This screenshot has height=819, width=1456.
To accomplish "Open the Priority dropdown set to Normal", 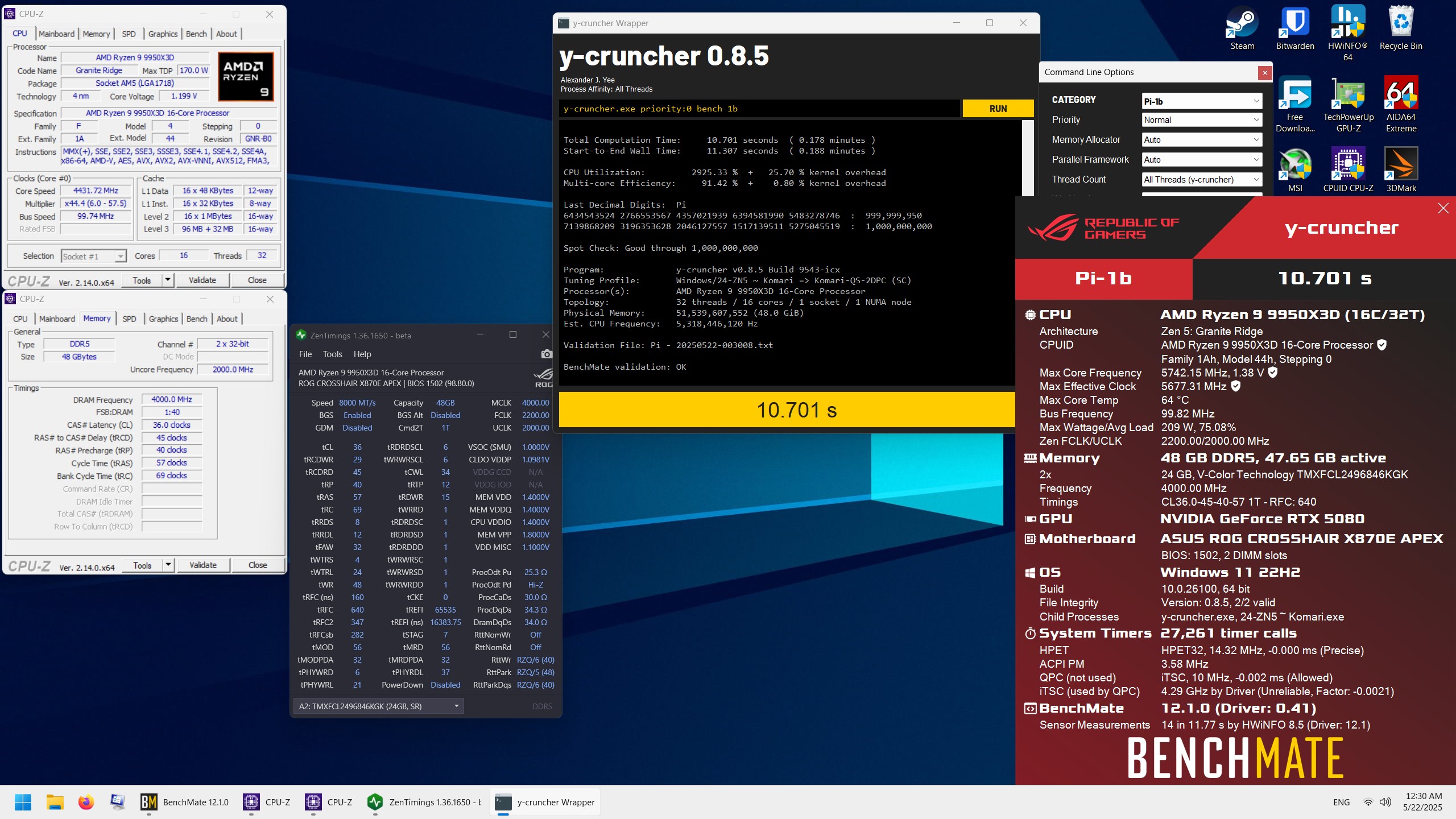I will [x=1202, y=120].
